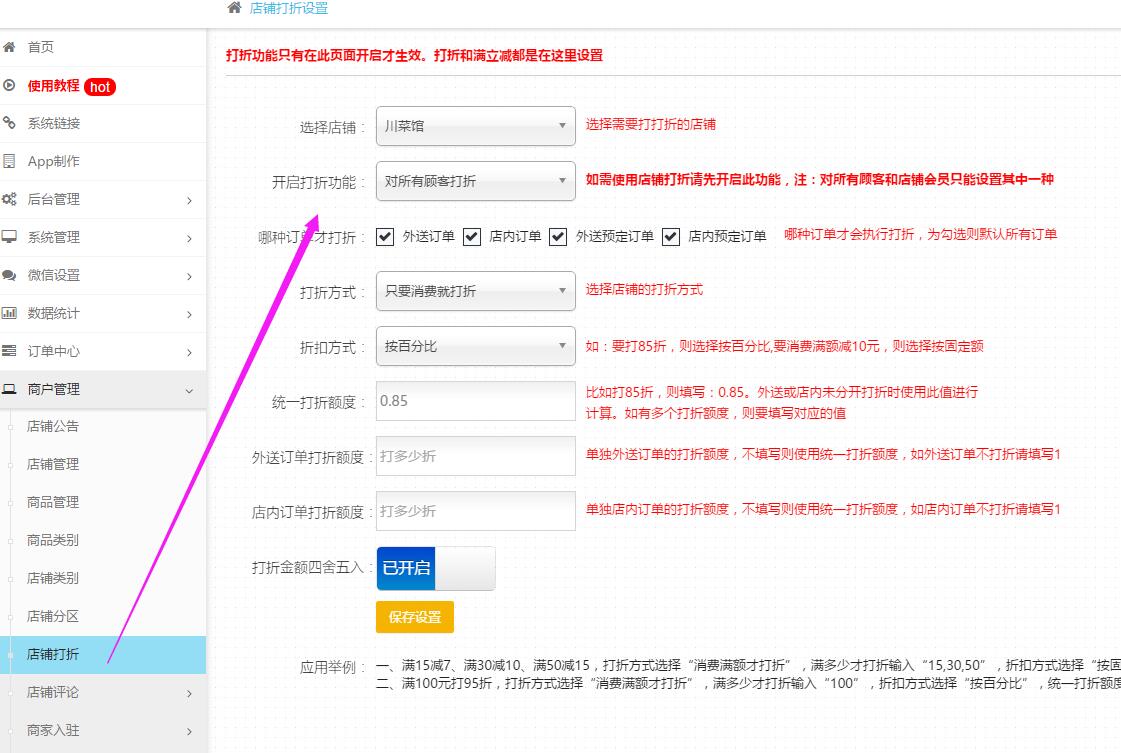Screen dimensions: 1121x753
Task: Click the 使用教程 play icon
Action: pyautogui.click(x=9, y=85)
